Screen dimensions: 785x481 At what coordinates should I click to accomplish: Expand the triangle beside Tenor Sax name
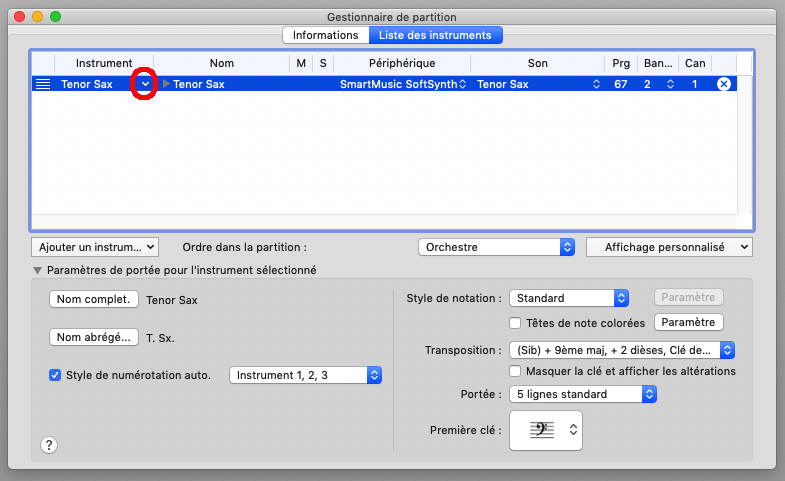166,85
